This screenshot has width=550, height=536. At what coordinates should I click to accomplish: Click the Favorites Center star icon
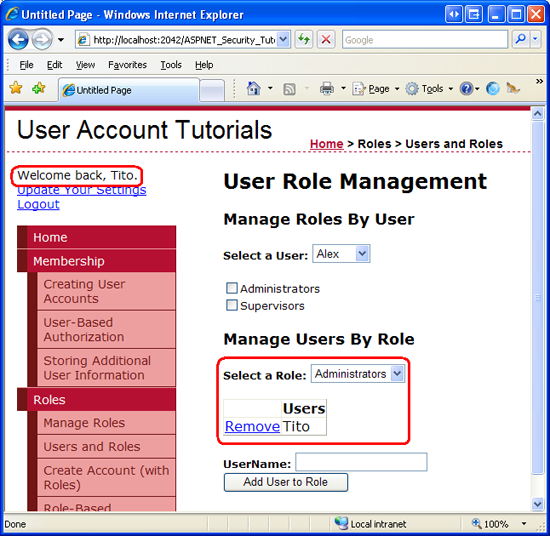(16, 88)
